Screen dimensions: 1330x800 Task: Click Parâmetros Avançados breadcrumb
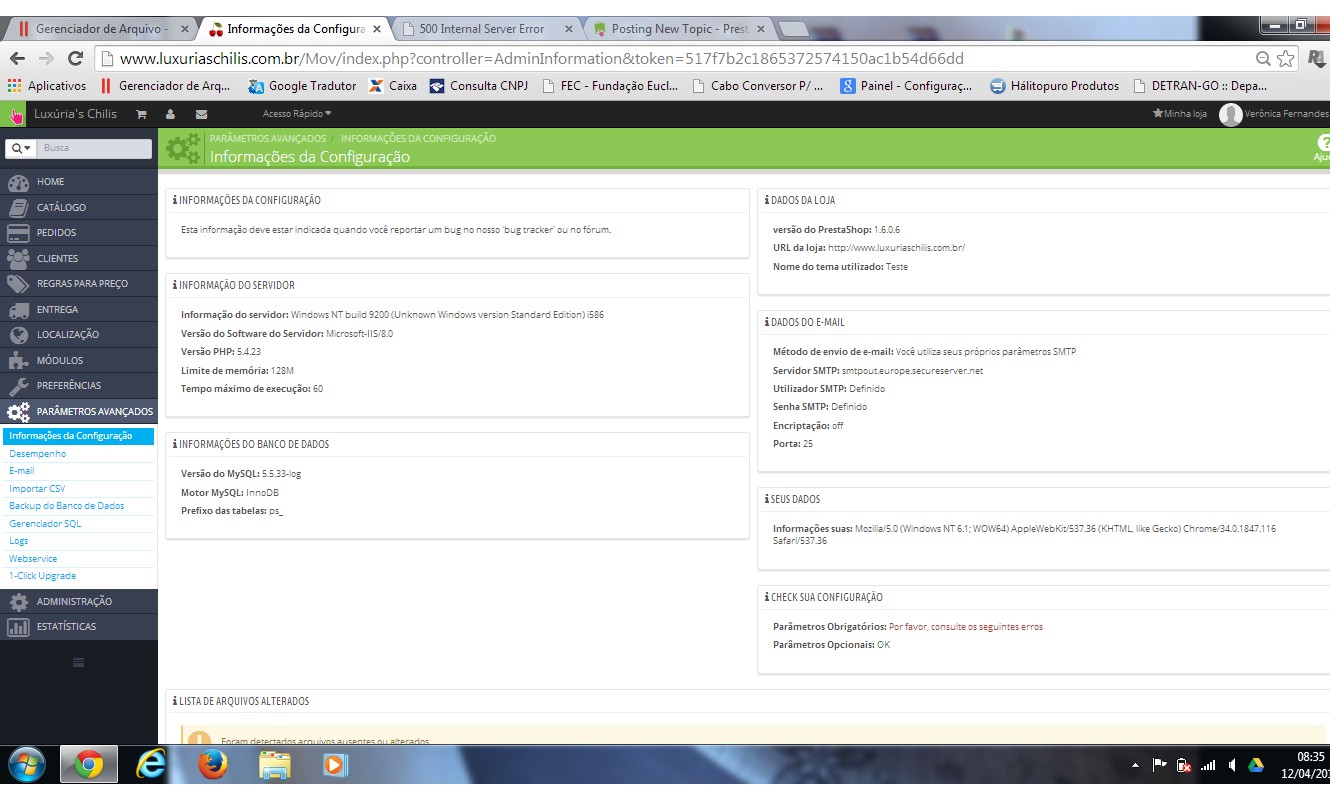(268, 138)
